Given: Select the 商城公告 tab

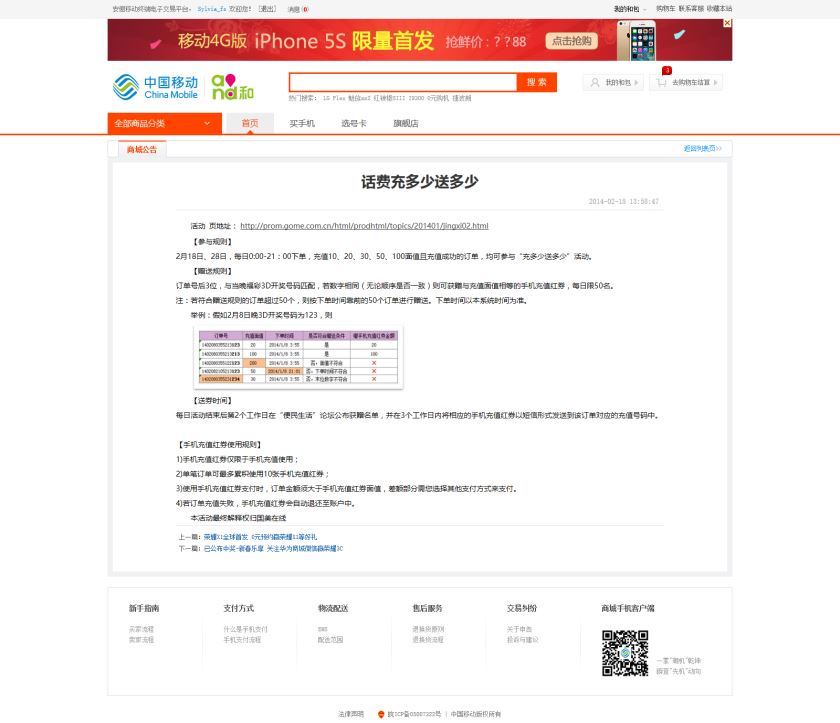Looking at the screenshot, I should tap(142, 149).
